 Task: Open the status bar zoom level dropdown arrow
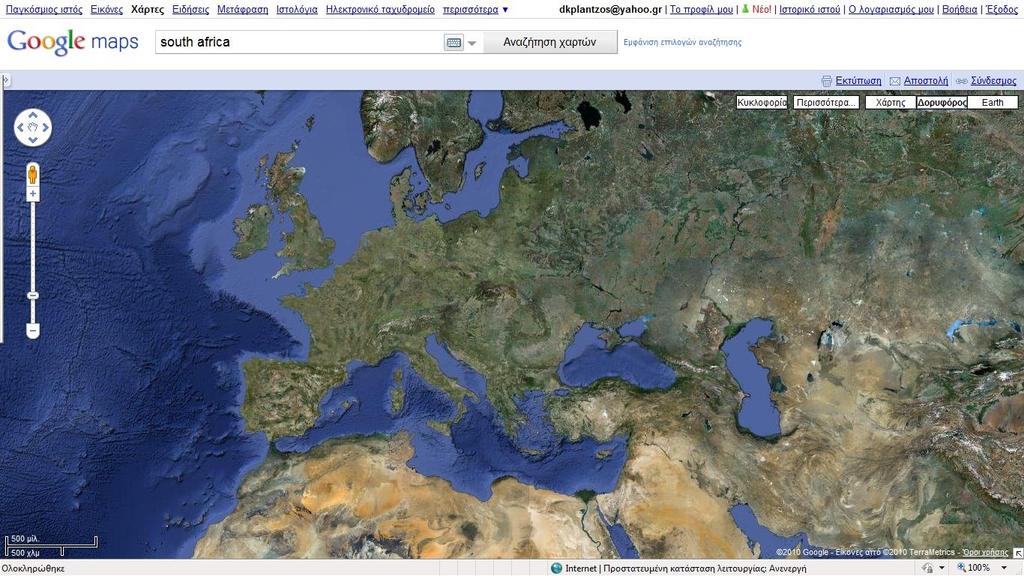(1004, 568)
